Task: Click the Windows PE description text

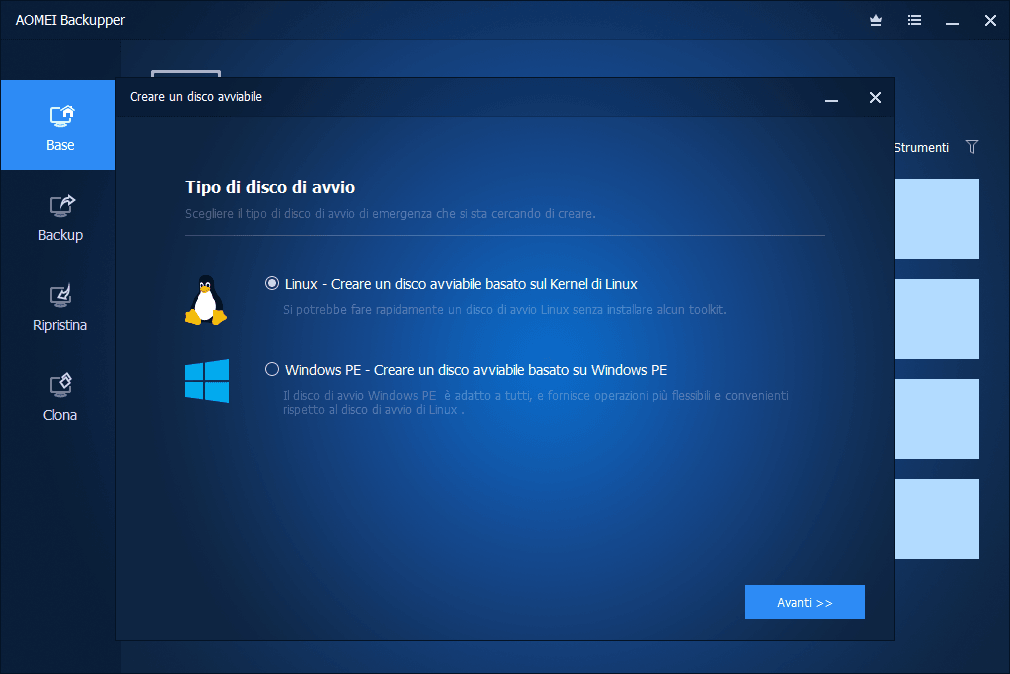Action: (536, 402)
